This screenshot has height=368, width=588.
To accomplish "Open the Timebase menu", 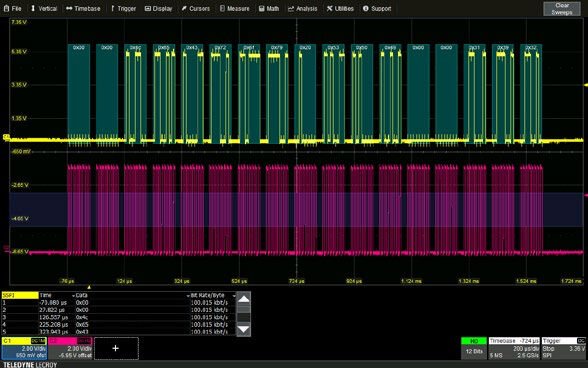I will 83,8.
